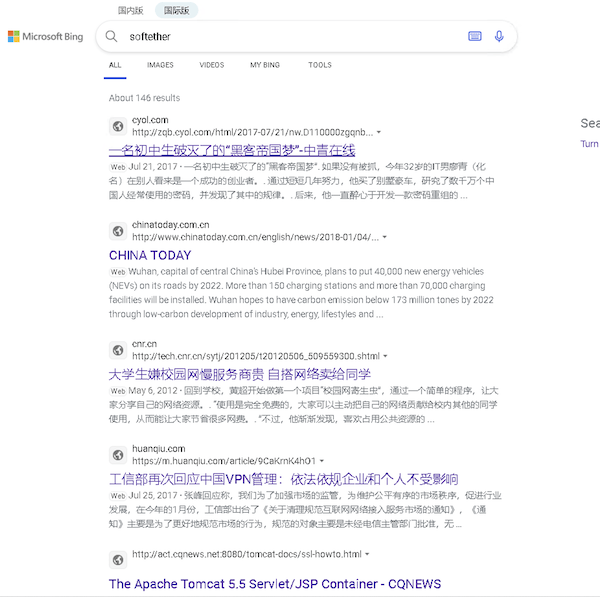Open the TOOLS menu
The width and height of the screenshot is (600, 597).
click(320, 65)
